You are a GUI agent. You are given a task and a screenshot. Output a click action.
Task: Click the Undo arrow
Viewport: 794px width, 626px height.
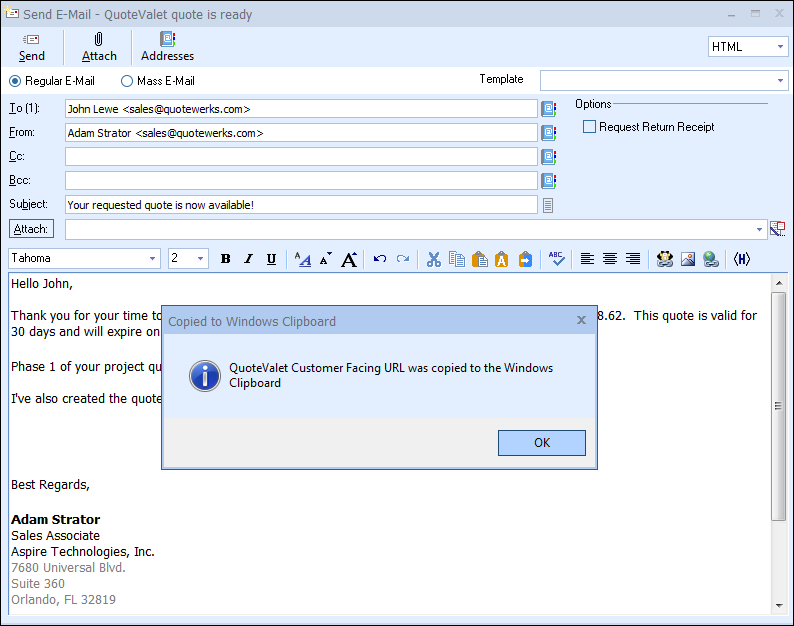click(x=380, y=259)
